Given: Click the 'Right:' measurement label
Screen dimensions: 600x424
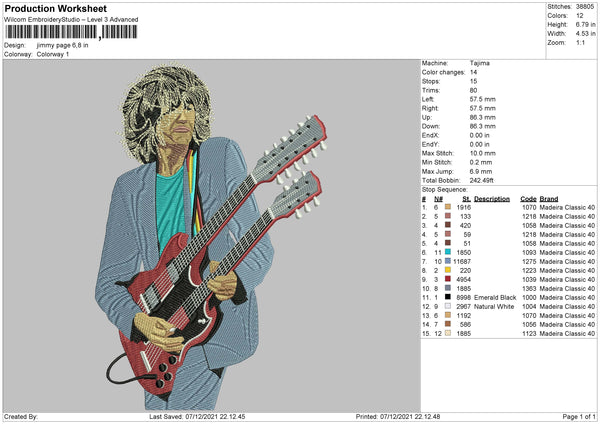Looking at the screenshot, I should click(x=429, y=108).
